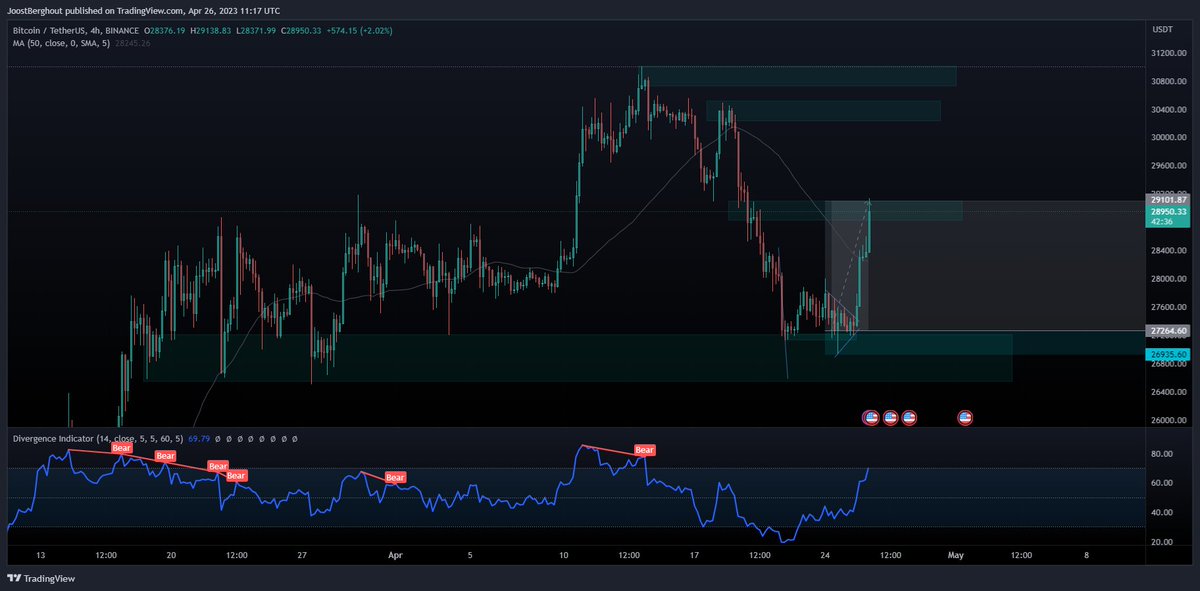
Task: Open the leftmost economic event flag icon in the cluster
Action: tap(871, 417)
